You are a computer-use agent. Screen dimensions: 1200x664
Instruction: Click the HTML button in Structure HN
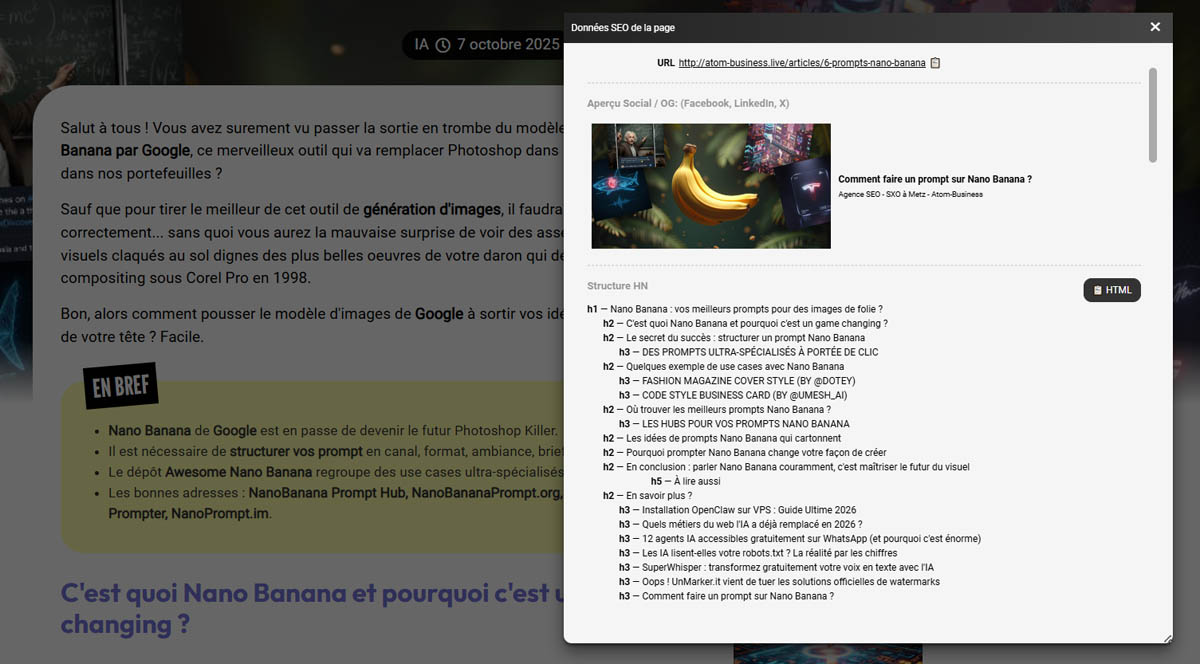point(1112,290)
